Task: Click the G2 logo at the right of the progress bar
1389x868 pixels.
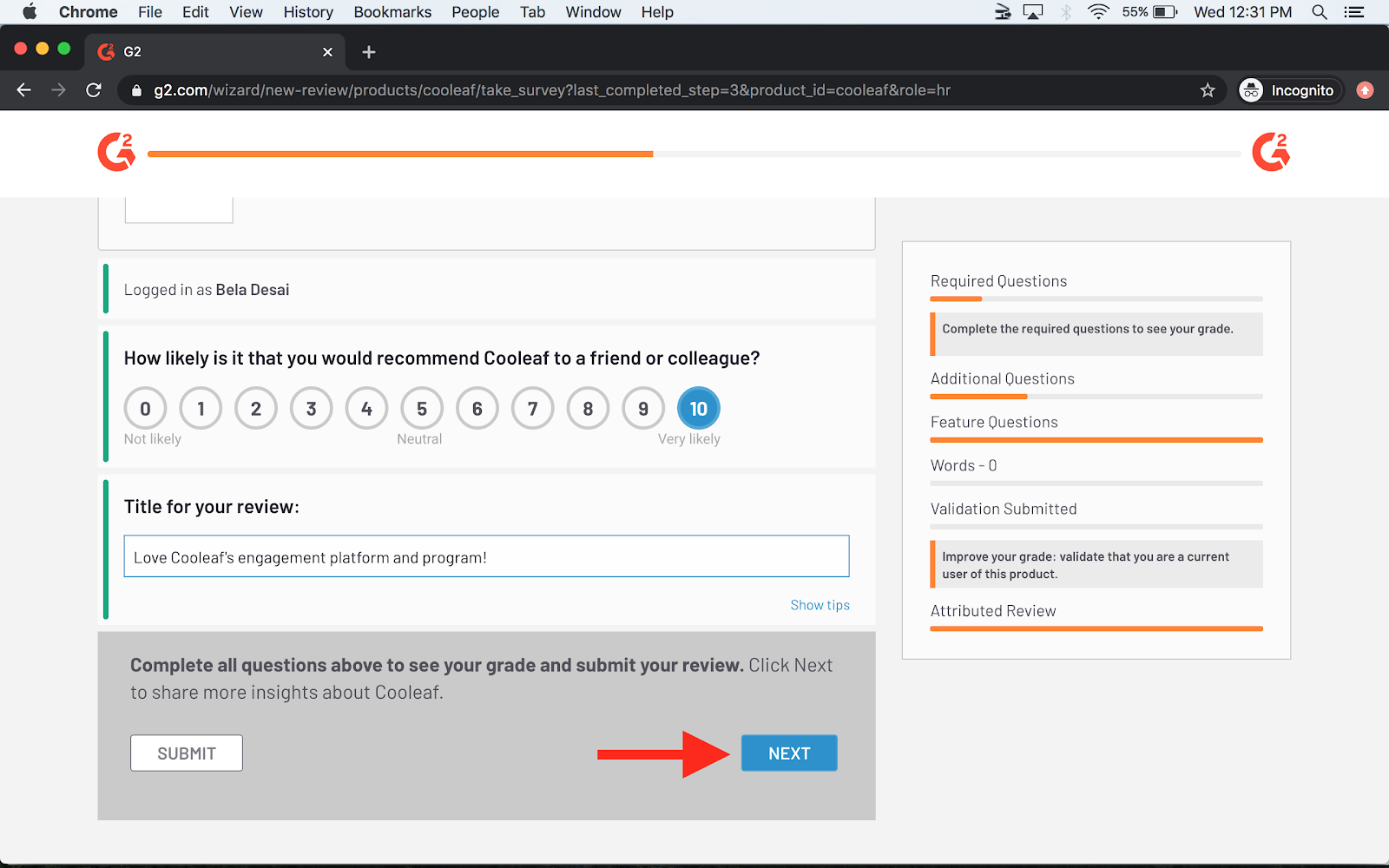Action: pyautogui.click(x=1271, y=152)
